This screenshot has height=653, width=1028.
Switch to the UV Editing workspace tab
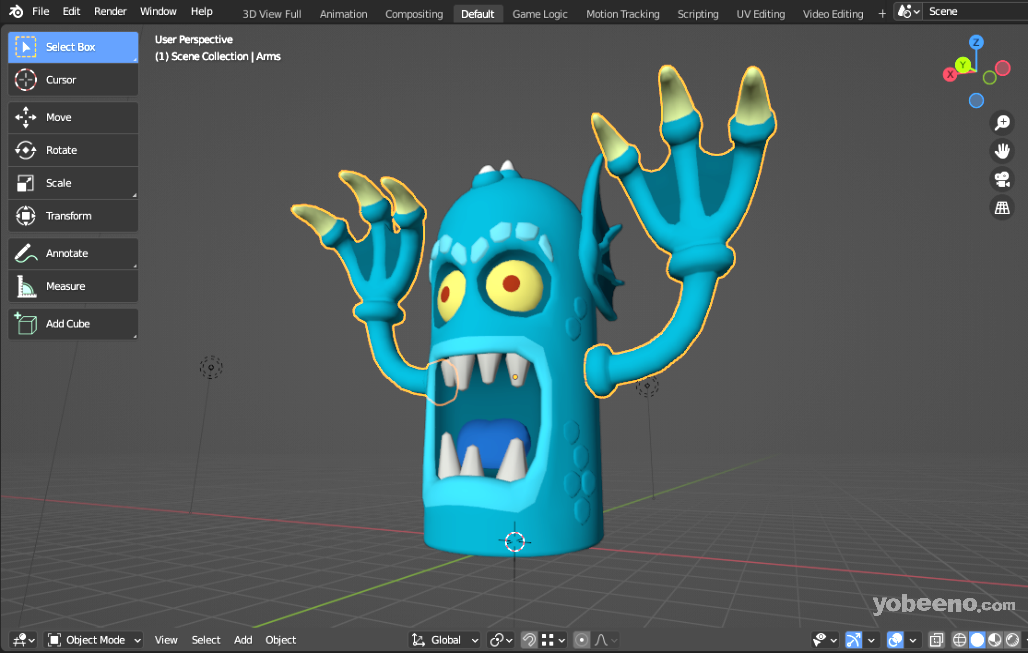pos(761,14)
